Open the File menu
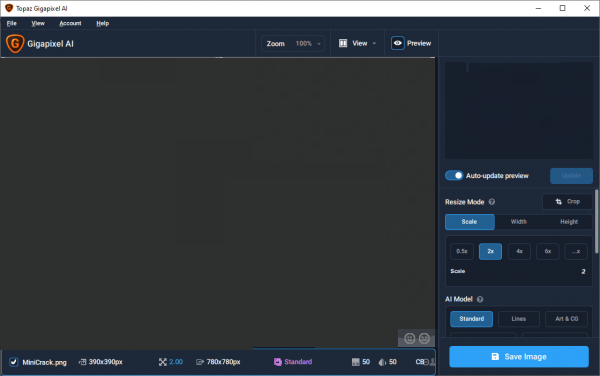The width and height of the screenshot is (600, 376). 11,23
